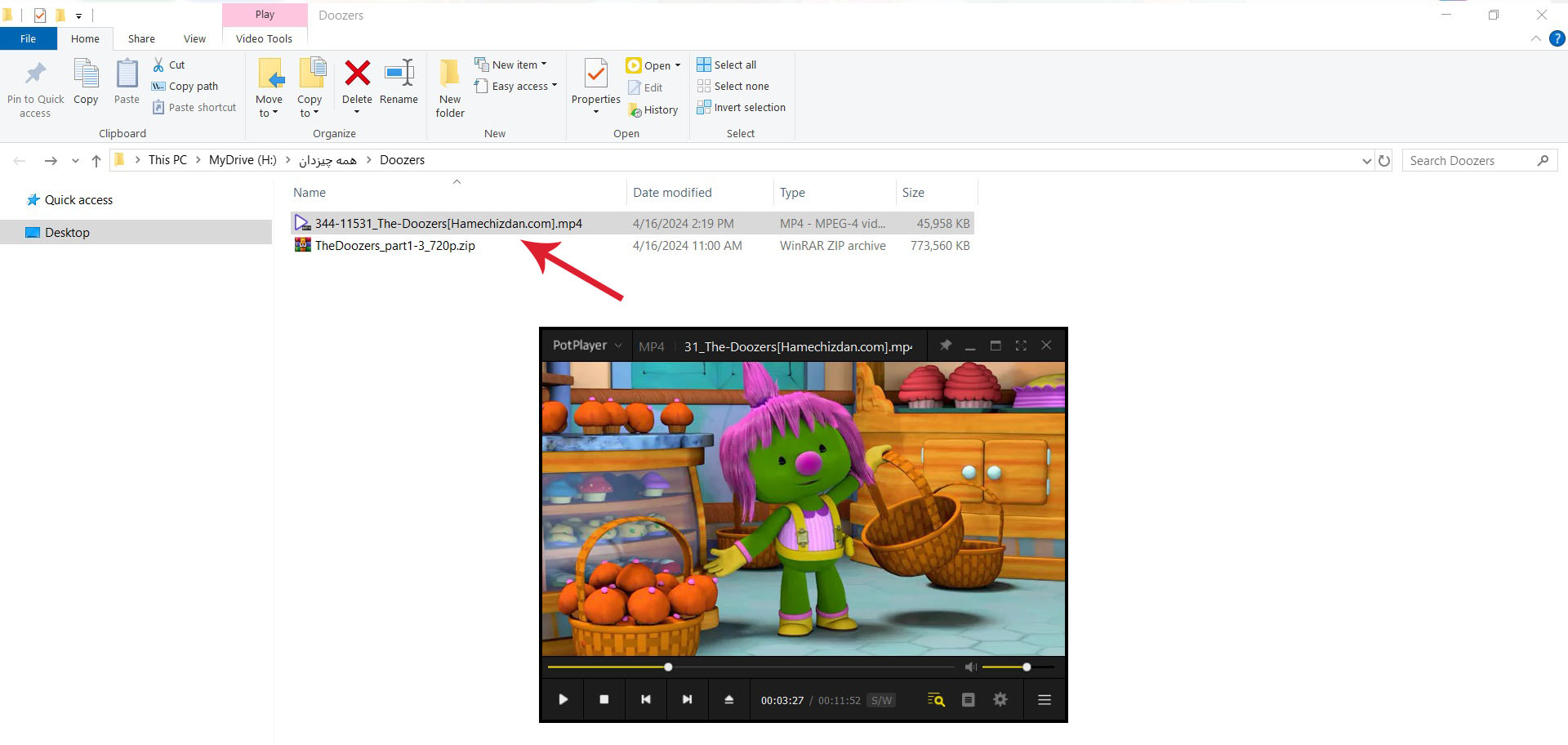This screenshot has width=1568, height=745.
Task: Open PotPlayer playlist search icon
Action: [x=936, y=699]
